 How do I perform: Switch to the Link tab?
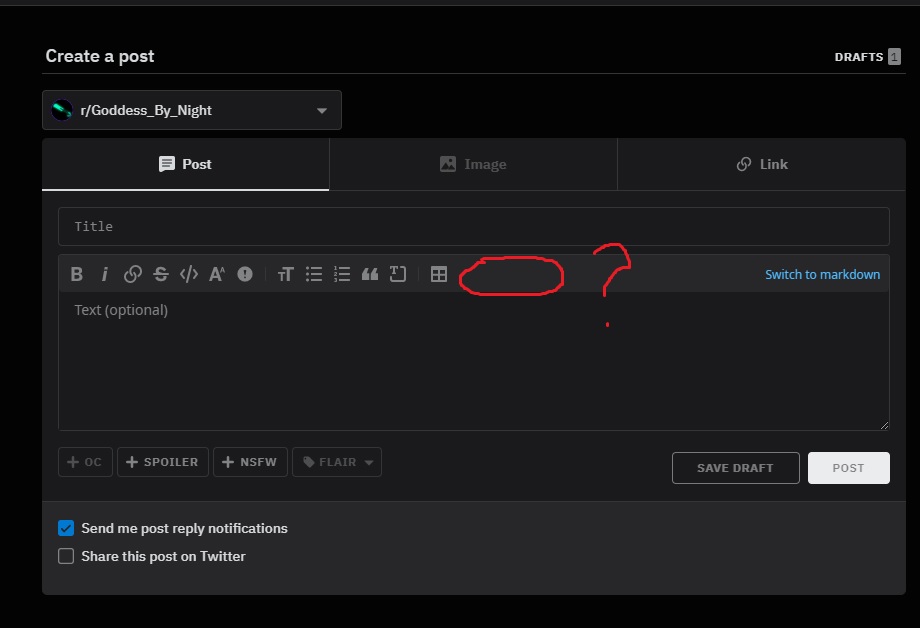tap(762, 164)
